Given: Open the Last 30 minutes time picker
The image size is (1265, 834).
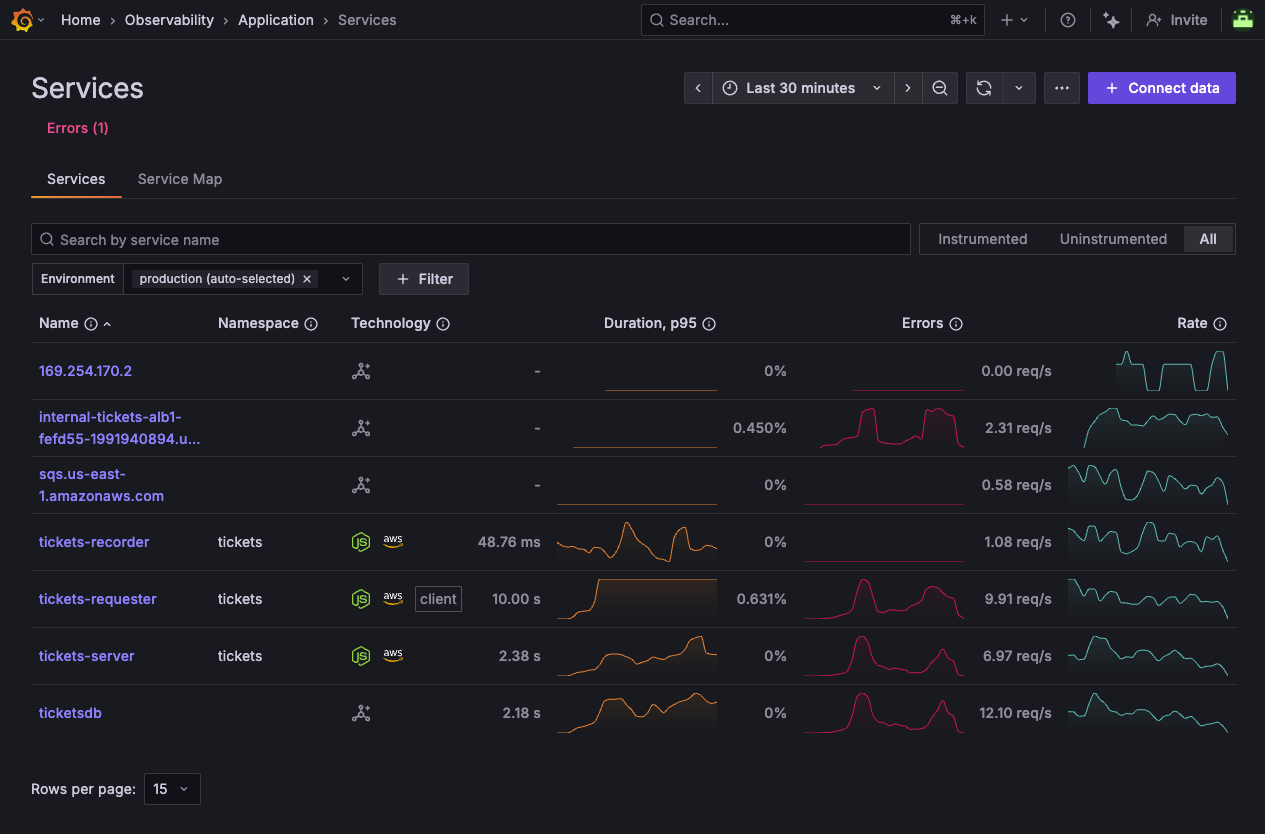Looking at the screenshot, I should pos(802,88).
